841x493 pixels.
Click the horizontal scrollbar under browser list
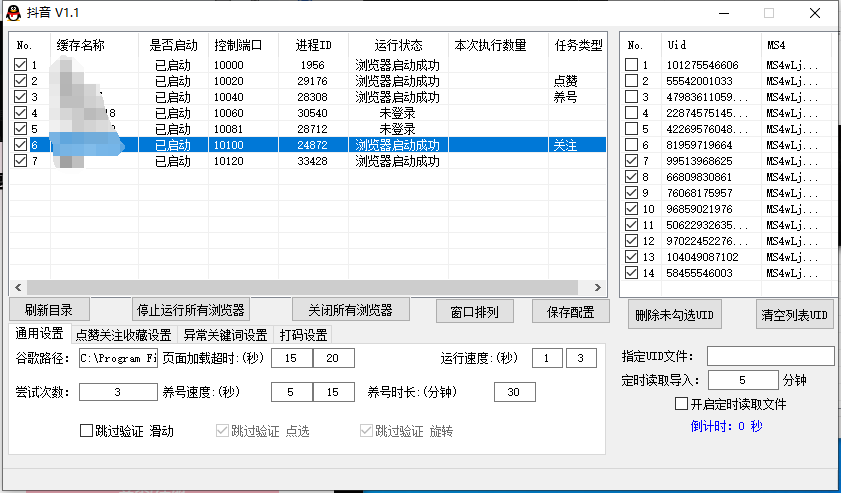pos(300,287)
